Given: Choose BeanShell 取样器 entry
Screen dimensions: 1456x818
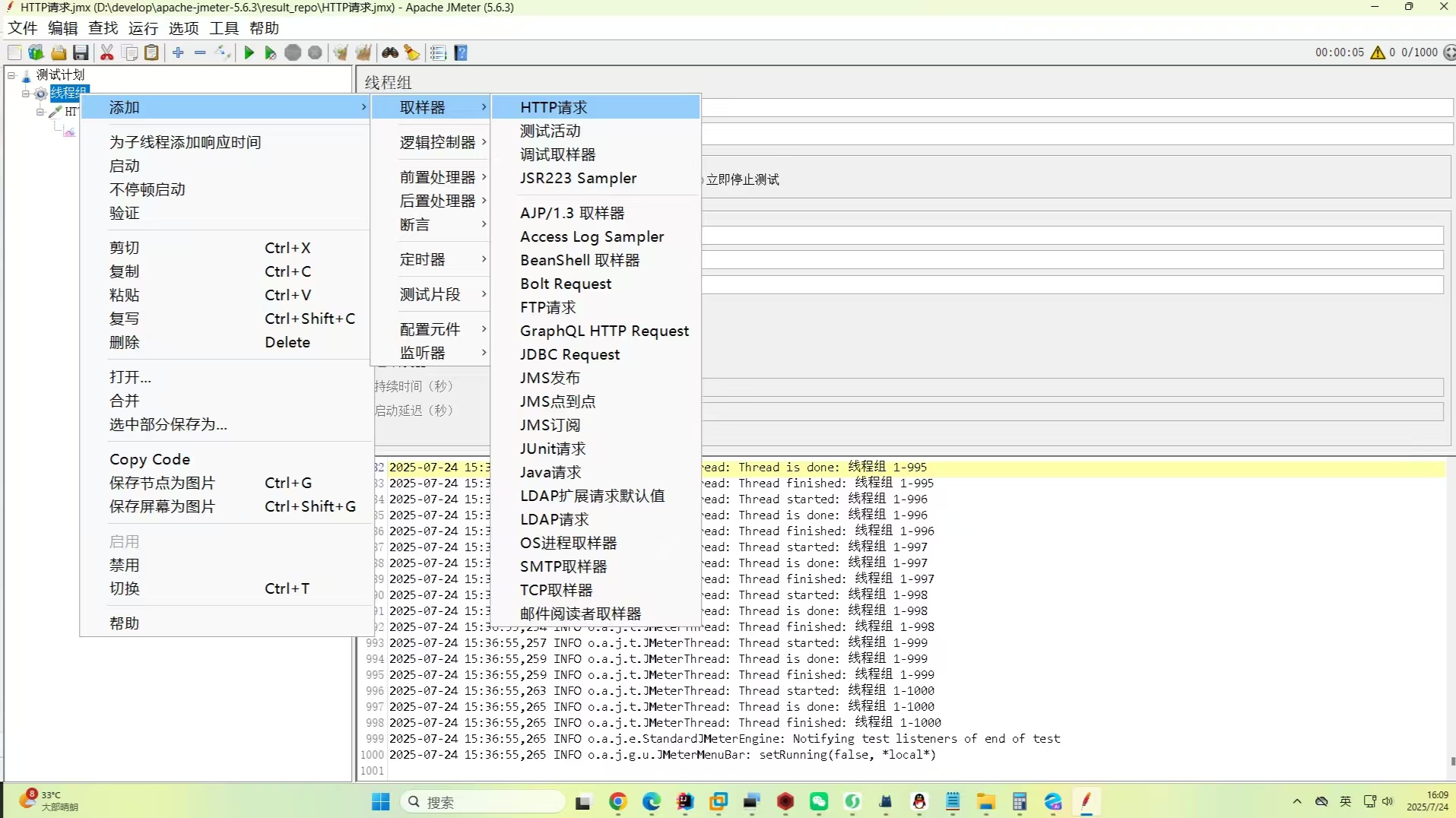Looking at the screenshot, I should coord(595,260).
